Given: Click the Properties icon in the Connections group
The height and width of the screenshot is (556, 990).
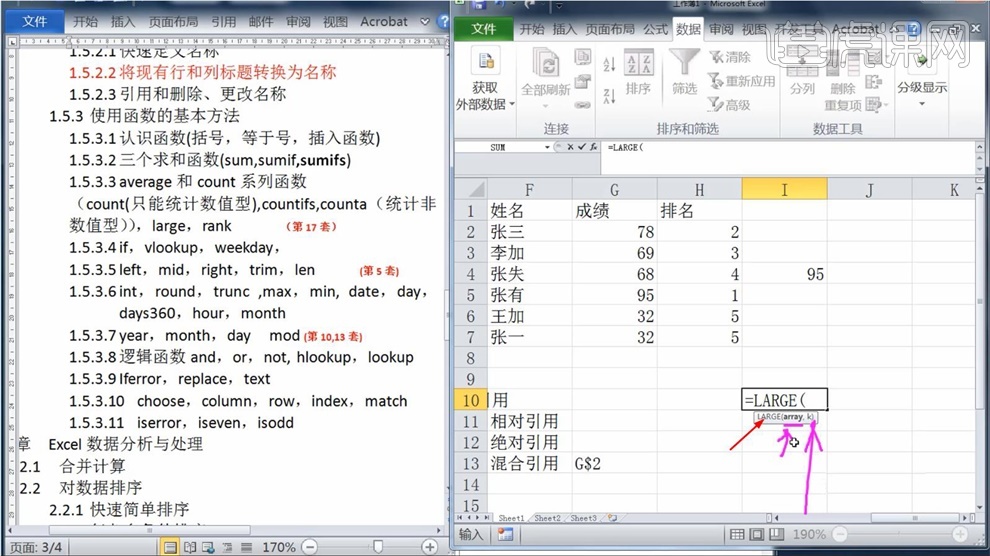Looking at the screenshot, I should tap(582, 81).
